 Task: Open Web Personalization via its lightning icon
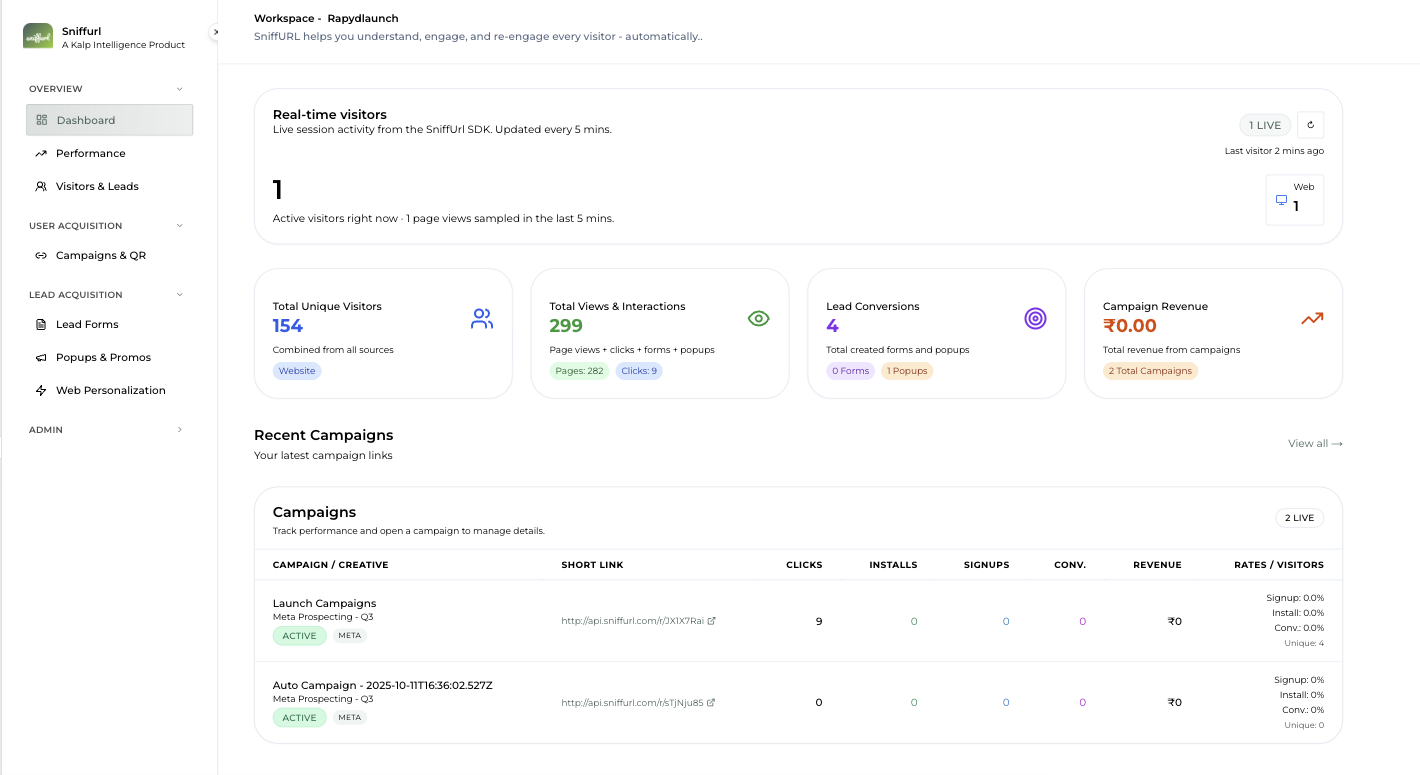[41, 390]
